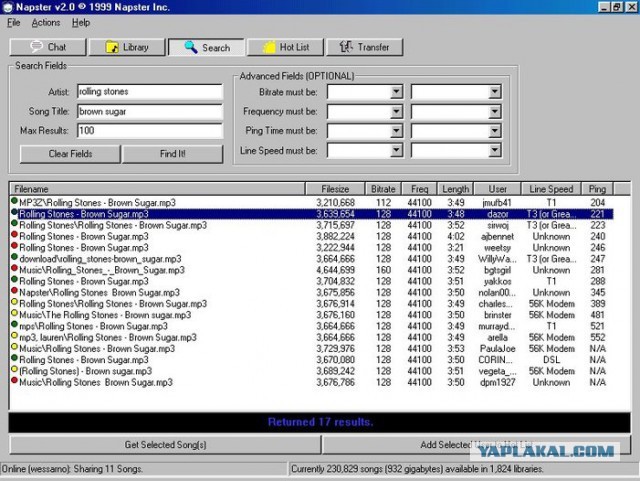Screen dimensions: 640x481
Task: Select Music\Rolling_Stones_-_Brown_Sugar.mp3 file
Action: (102, 270)
